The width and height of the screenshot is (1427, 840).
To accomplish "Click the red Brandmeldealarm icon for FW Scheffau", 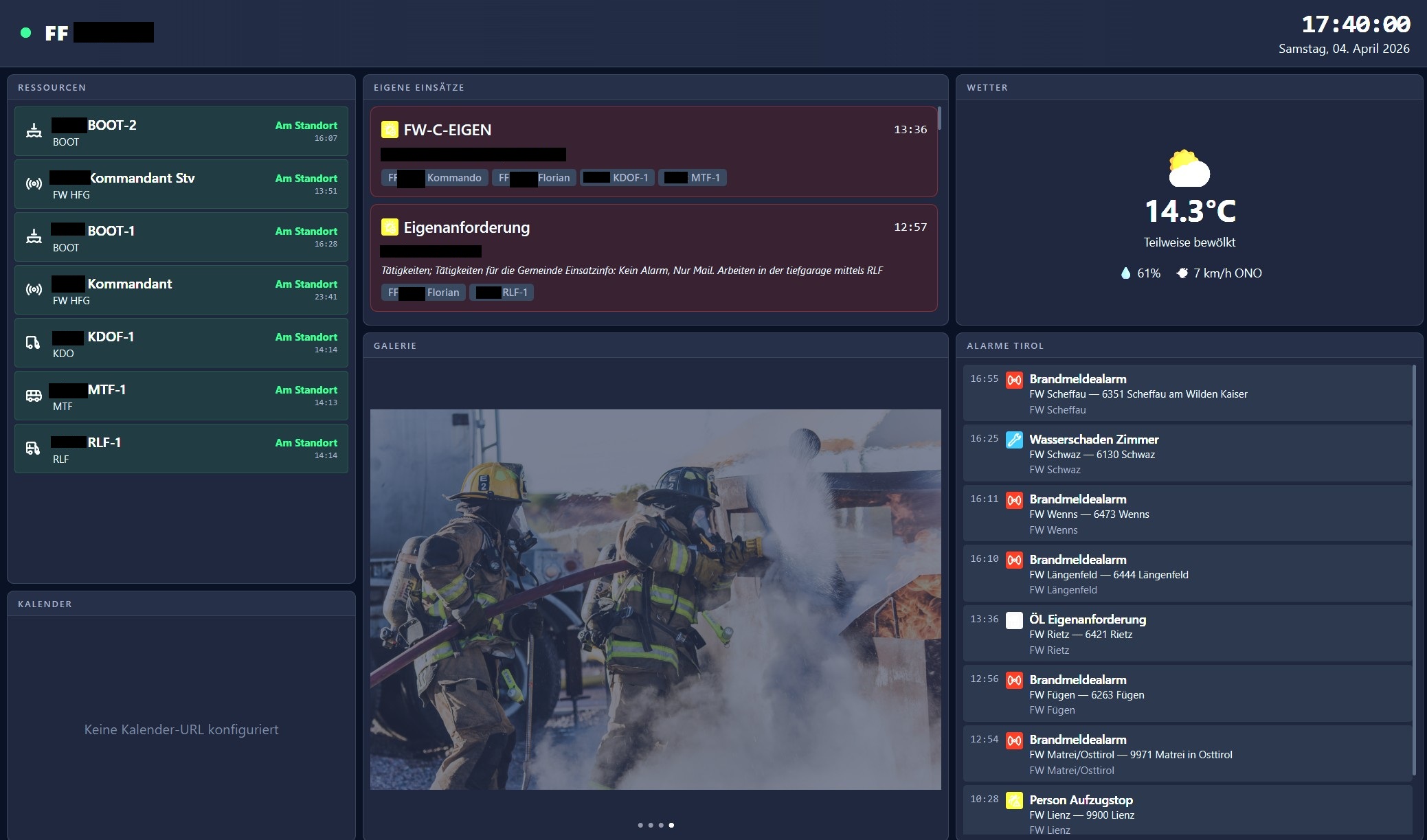I will click(x=1014, y=378).
